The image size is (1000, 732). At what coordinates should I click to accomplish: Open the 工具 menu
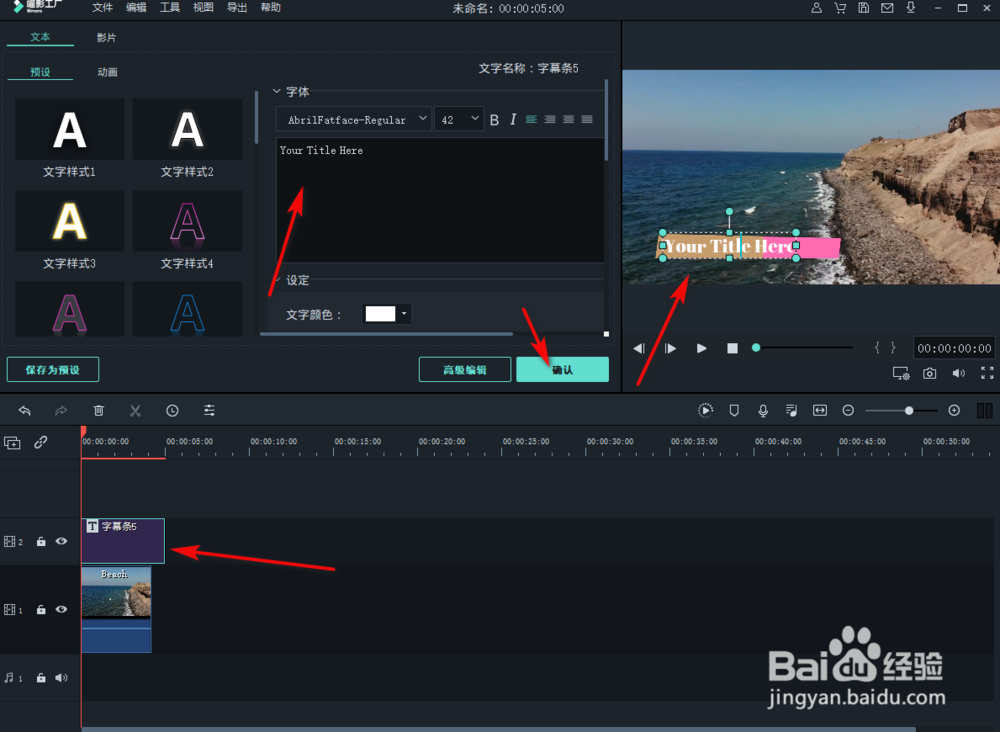point(170,8)
